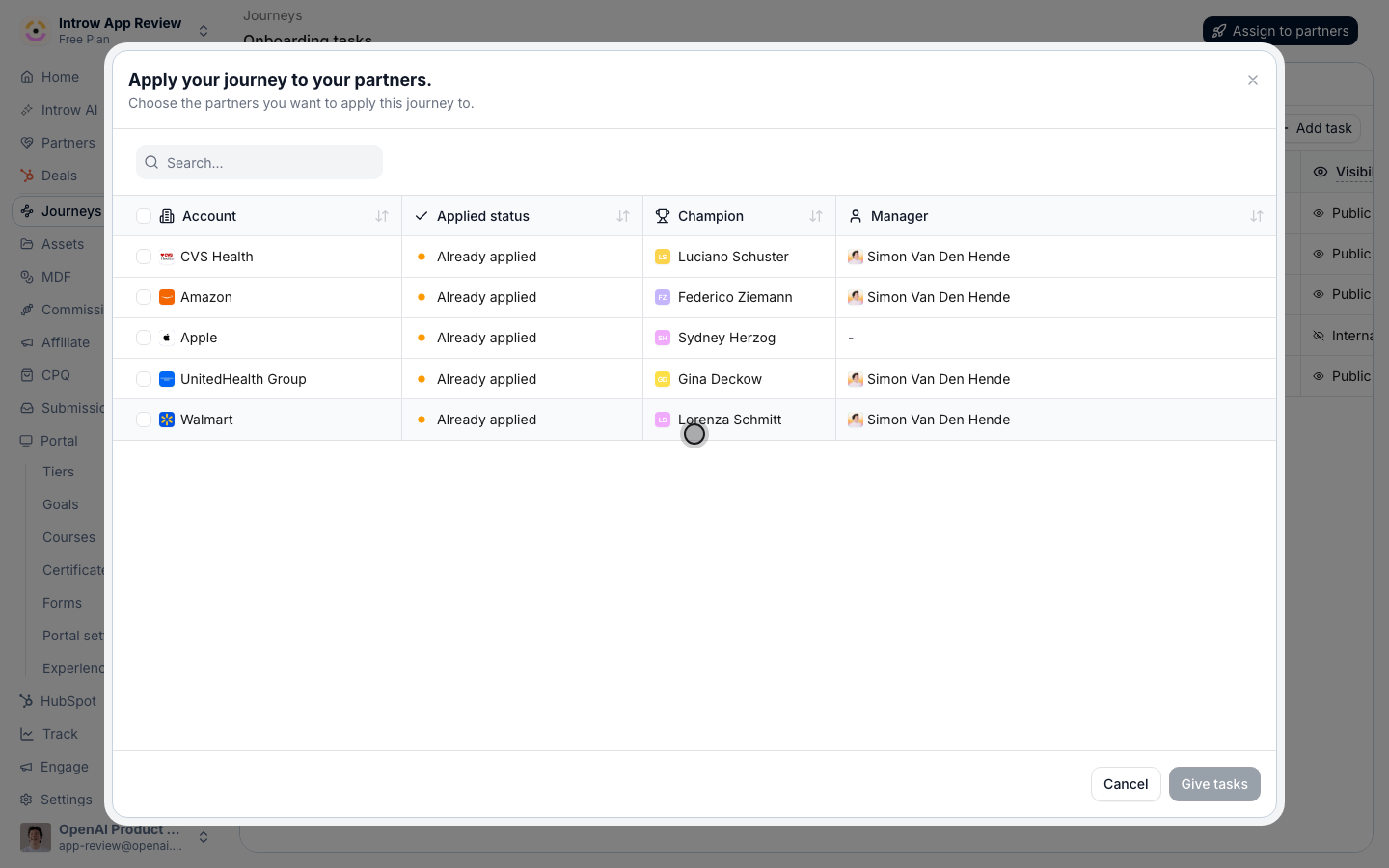
Task: Open Courses under Portal
Action: (68, 537)
